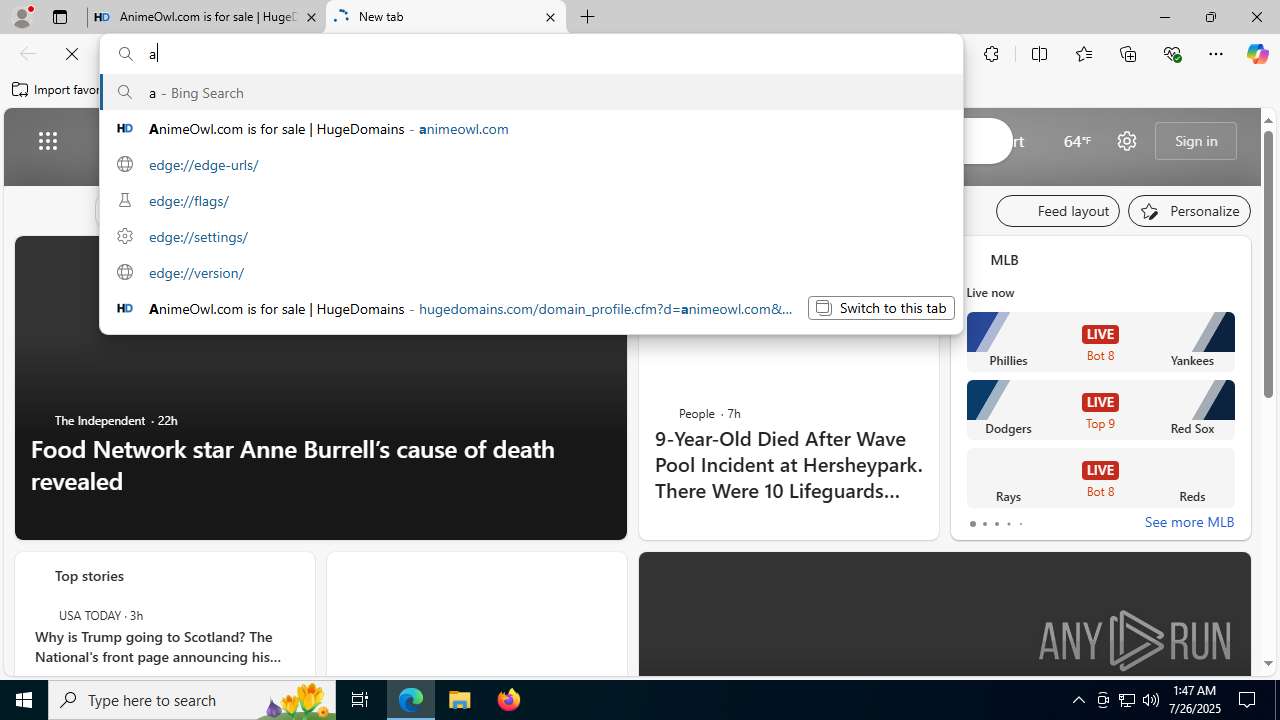Click 'The Independent' source label
Screen dimensions: 1280x720
[100, 420]
